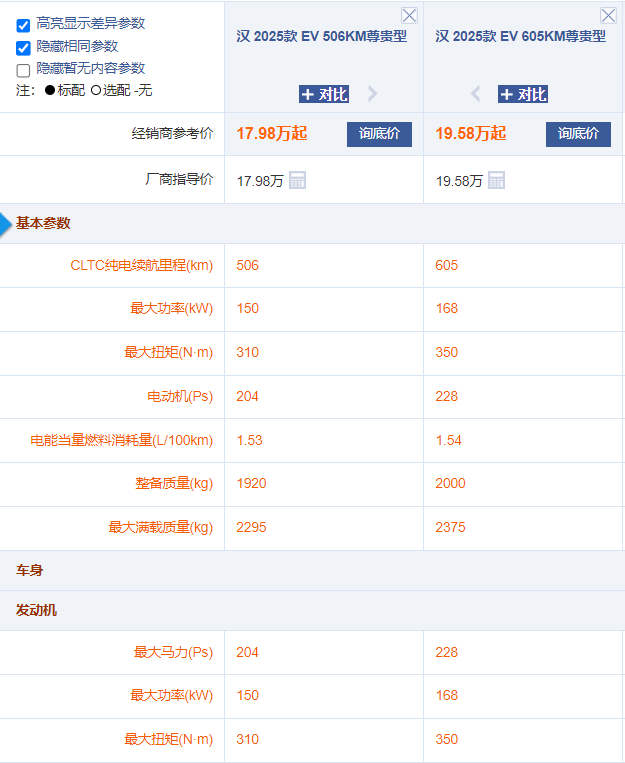Collapse the 发动机 section header
The height and width of the screenshot is (763, 625).
pyautogui.click(x=36, y=609)
